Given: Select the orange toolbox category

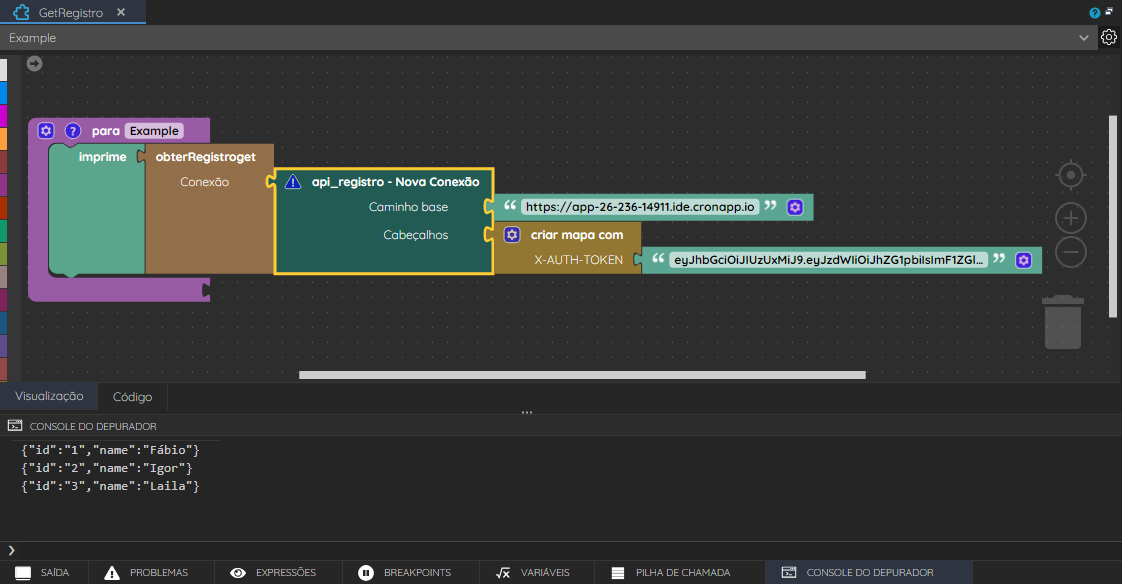Looking at the screenshot, I should tap(4, 139).
